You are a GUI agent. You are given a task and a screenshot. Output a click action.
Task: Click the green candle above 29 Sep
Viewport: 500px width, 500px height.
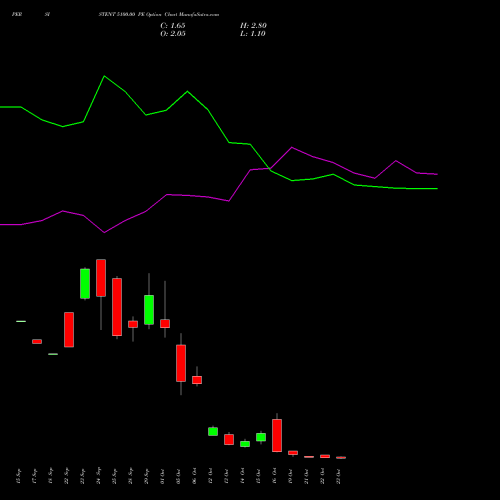149,310
